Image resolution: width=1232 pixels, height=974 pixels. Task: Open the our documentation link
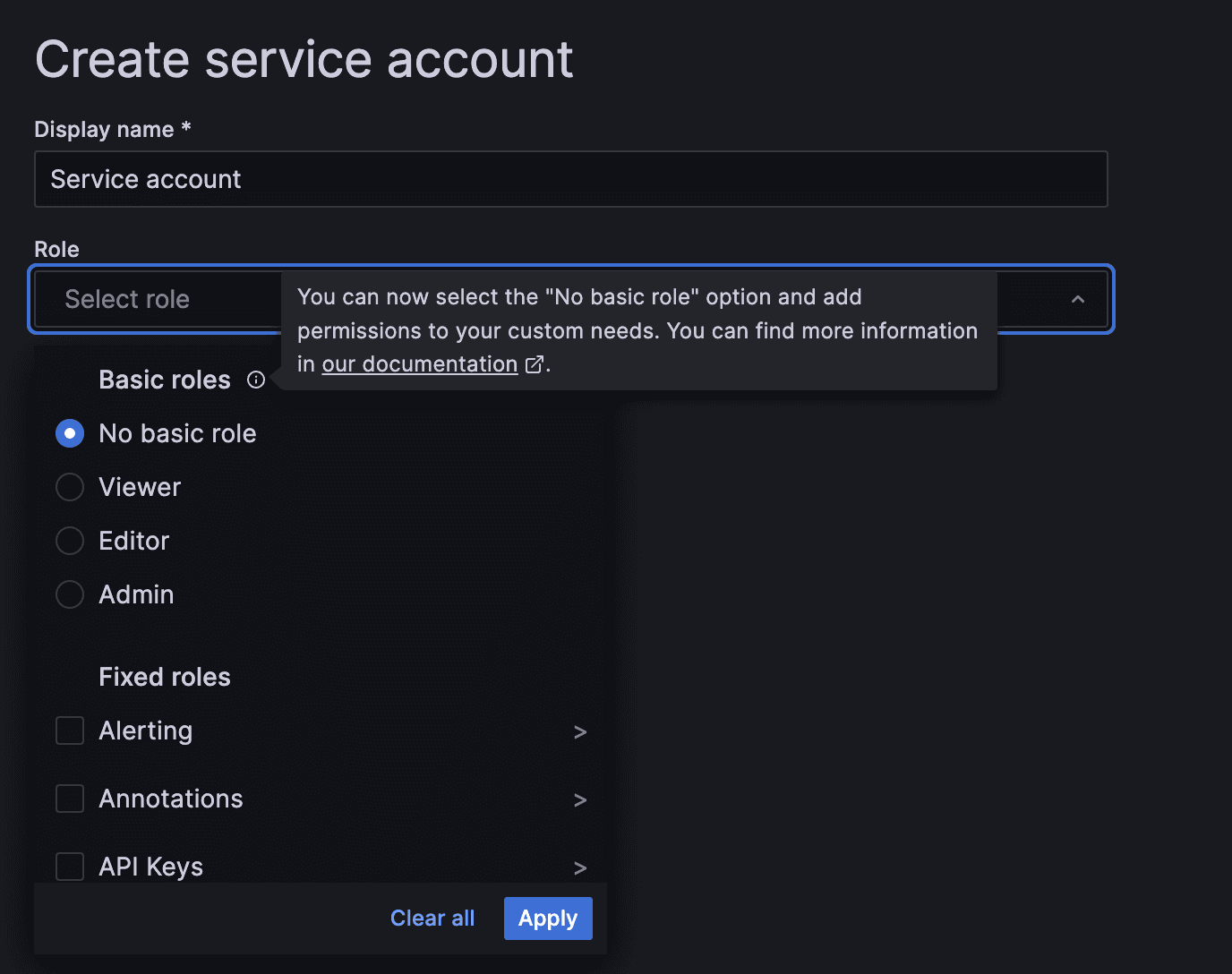[420, 364]
